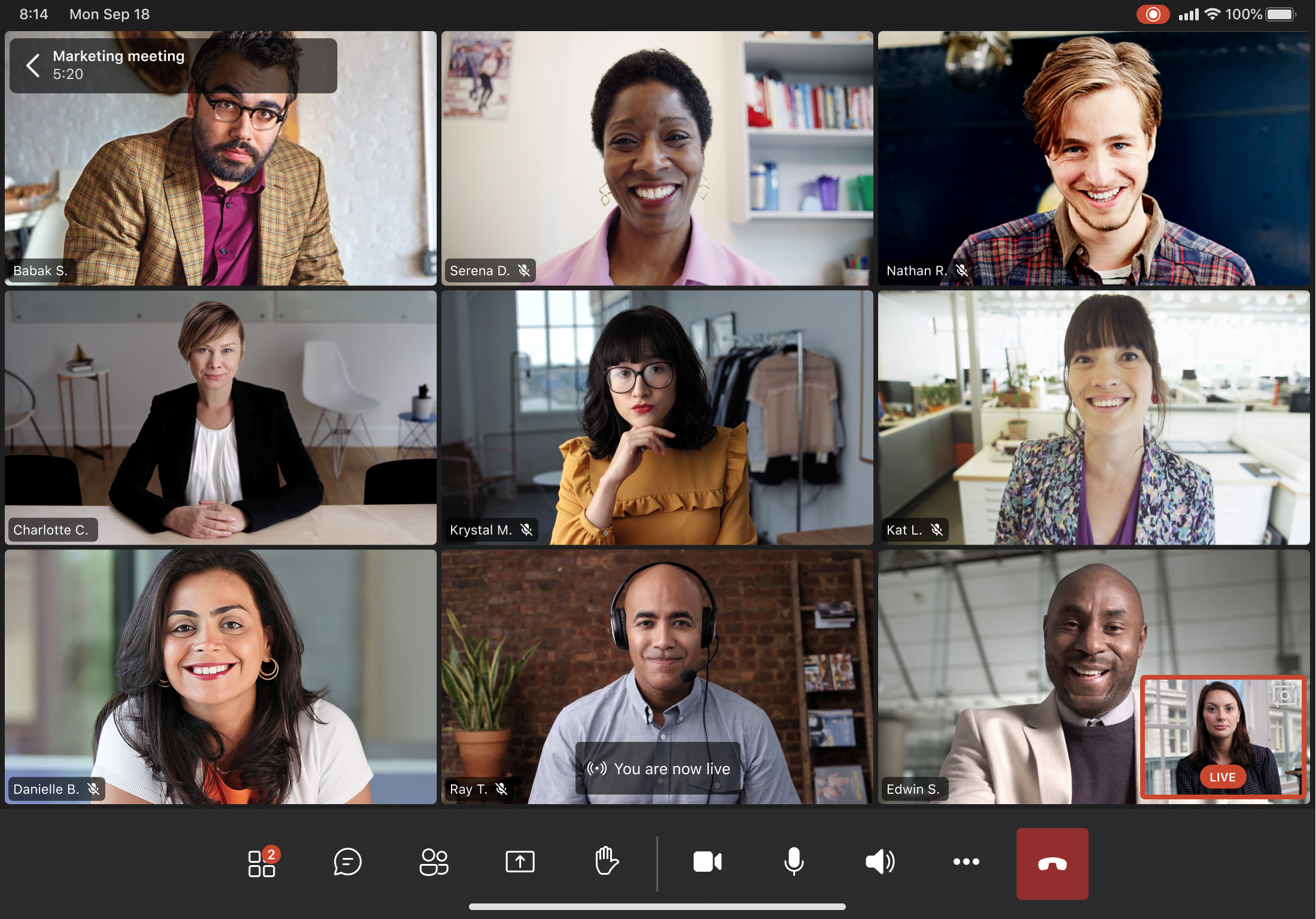Screen dimensions: 1316x919
Task: Open the chat panel
Action: pyautogui.click(x=347, y=862)
